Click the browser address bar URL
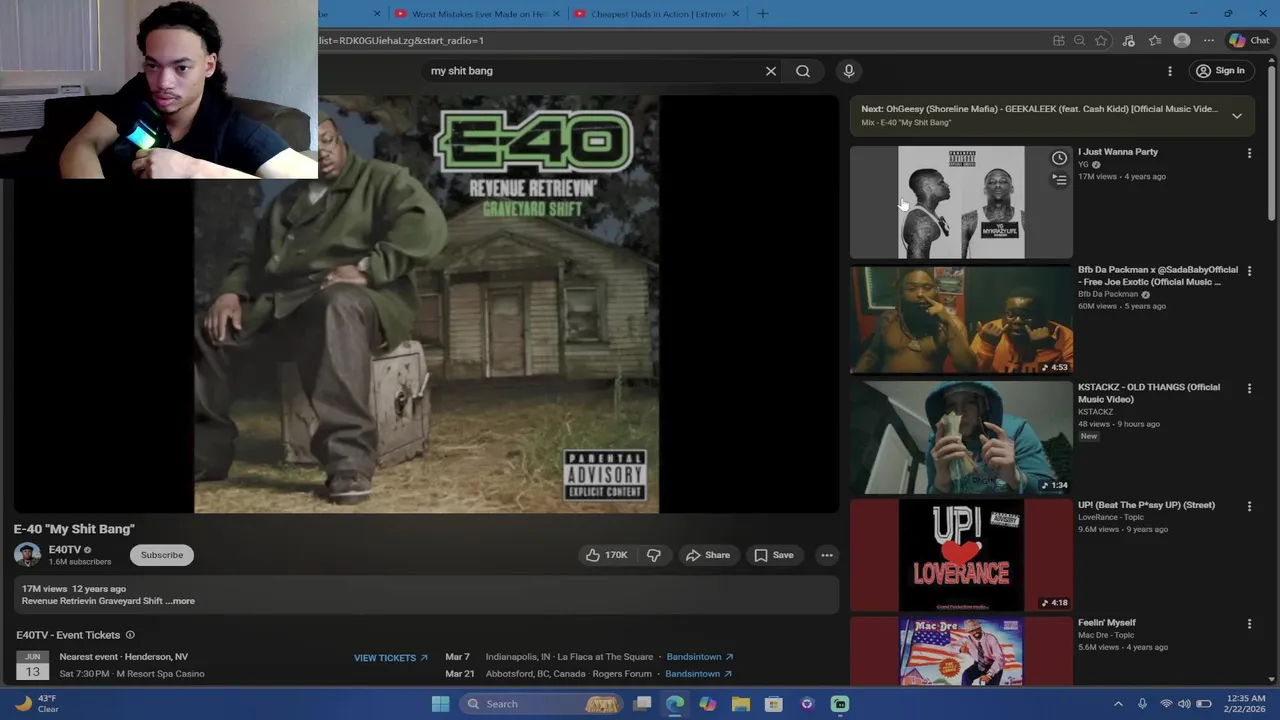The image size is (1280, 720). (400, 41)
